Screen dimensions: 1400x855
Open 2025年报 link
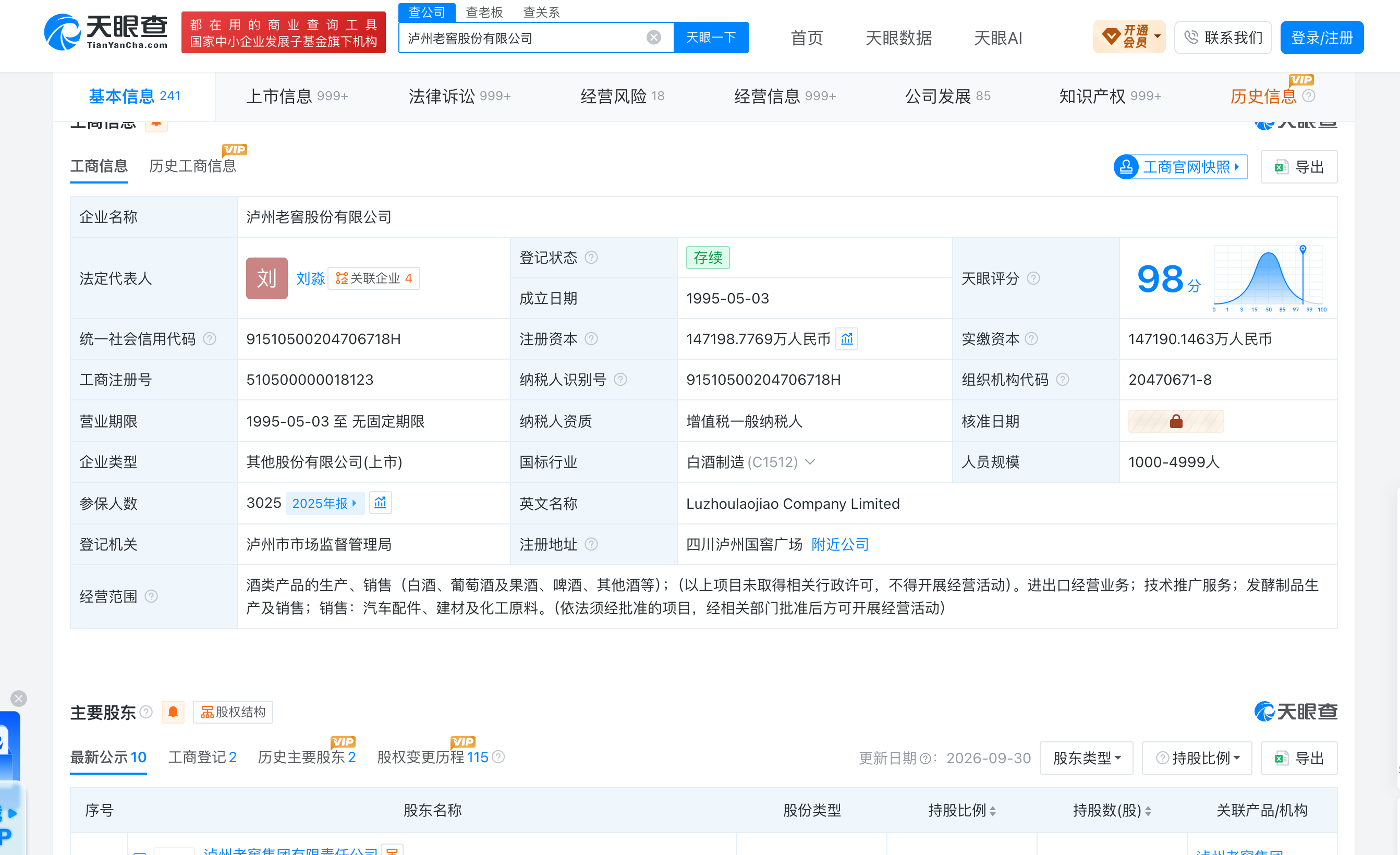click(x=324, y=503)
